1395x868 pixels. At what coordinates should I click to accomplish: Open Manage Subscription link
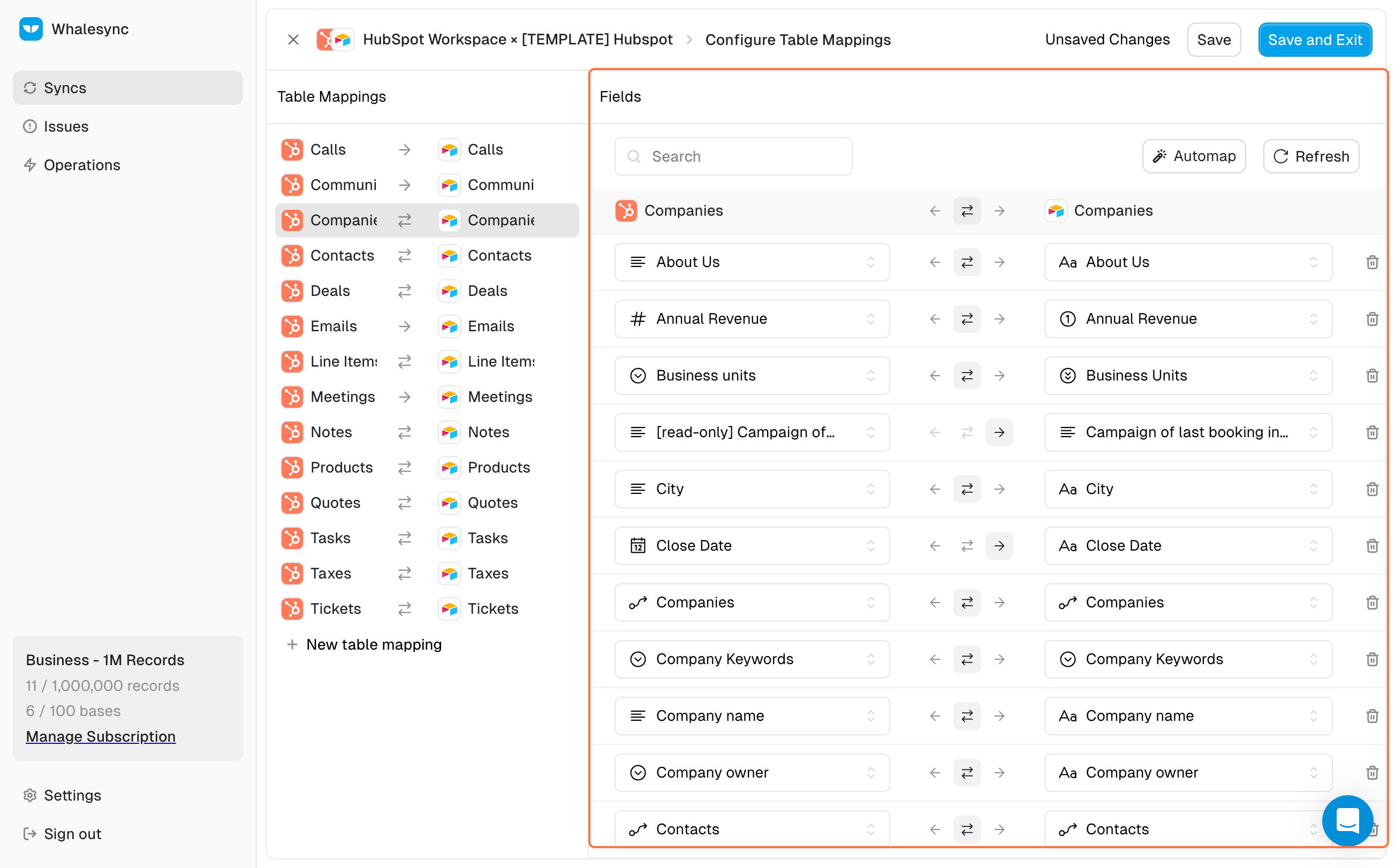pyautogui.click(x=101, y=736)
